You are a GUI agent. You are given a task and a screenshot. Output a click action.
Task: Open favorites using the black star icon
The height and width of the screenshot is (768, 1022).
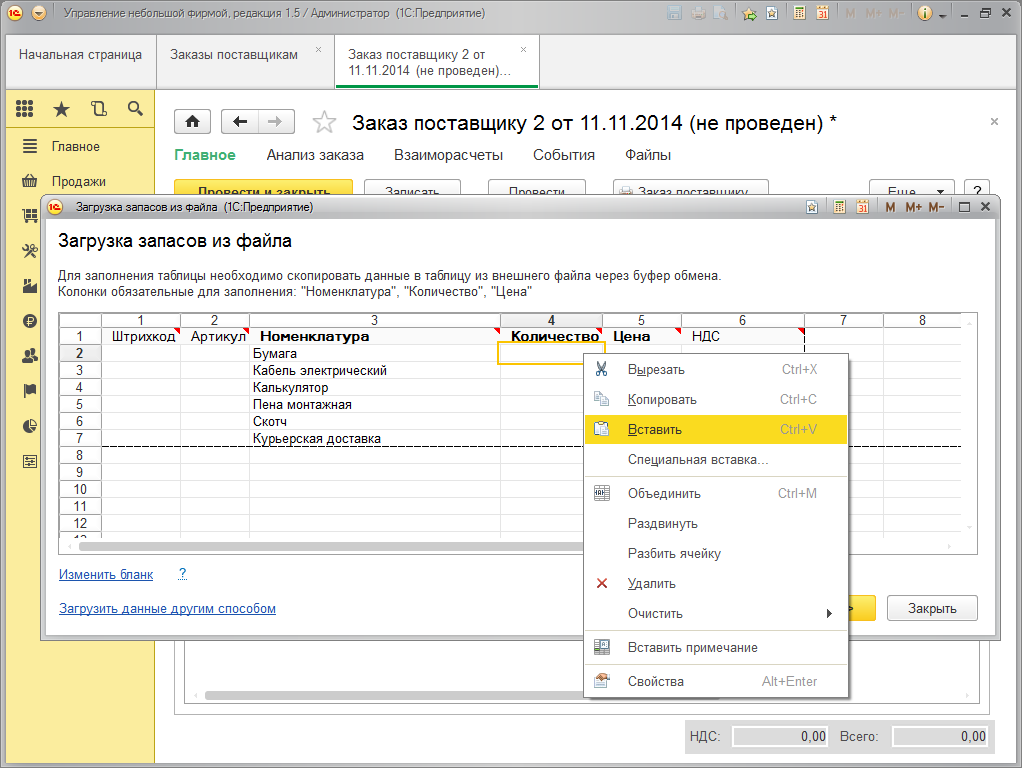[x=61, y=109]
